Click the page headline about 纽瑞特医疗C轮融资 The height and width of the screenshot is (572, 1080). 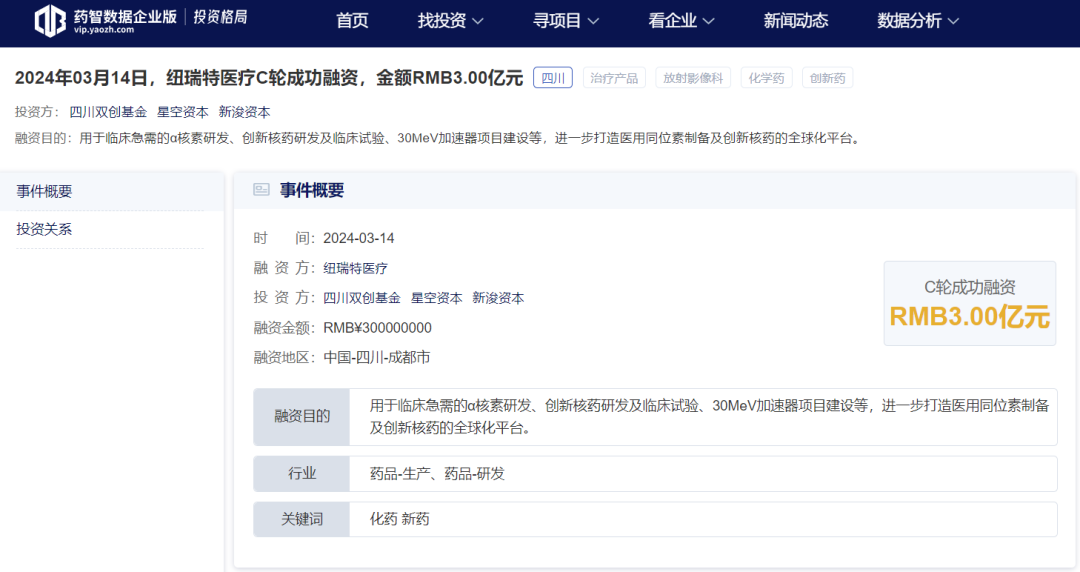click(x=269, y=78)
